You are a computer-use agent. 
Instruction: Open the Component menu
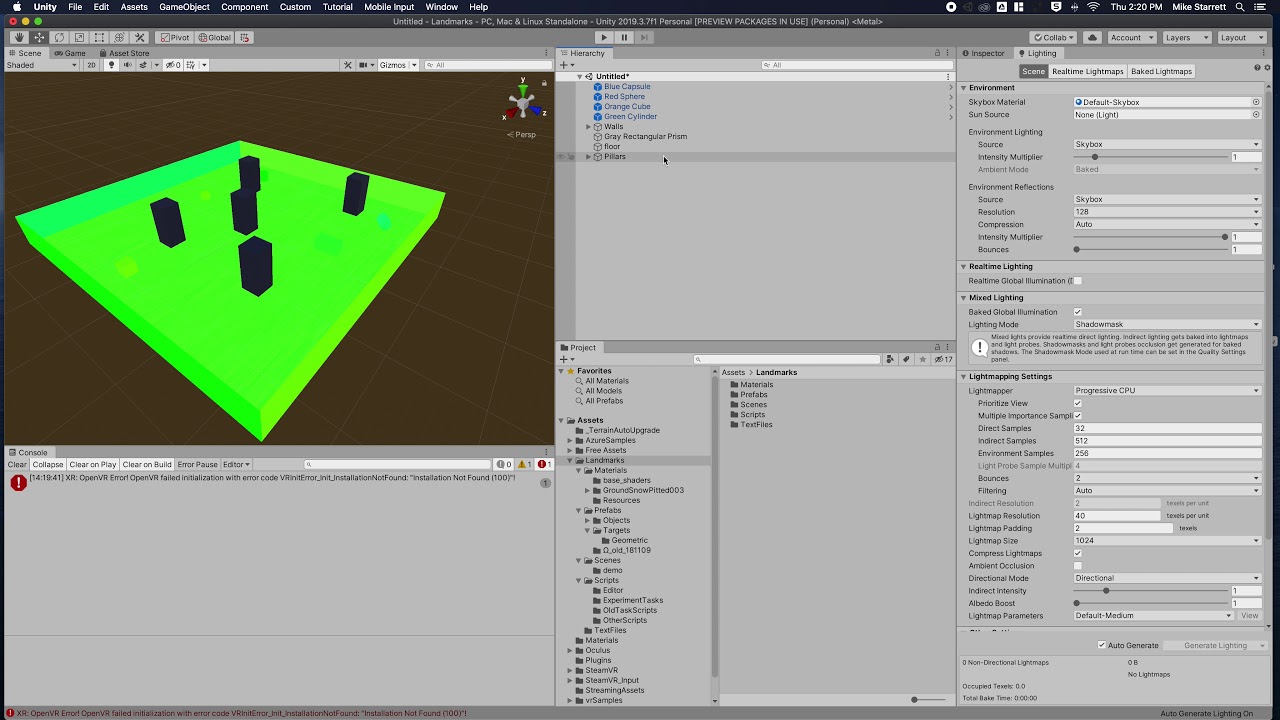click(x=245, y=7)
